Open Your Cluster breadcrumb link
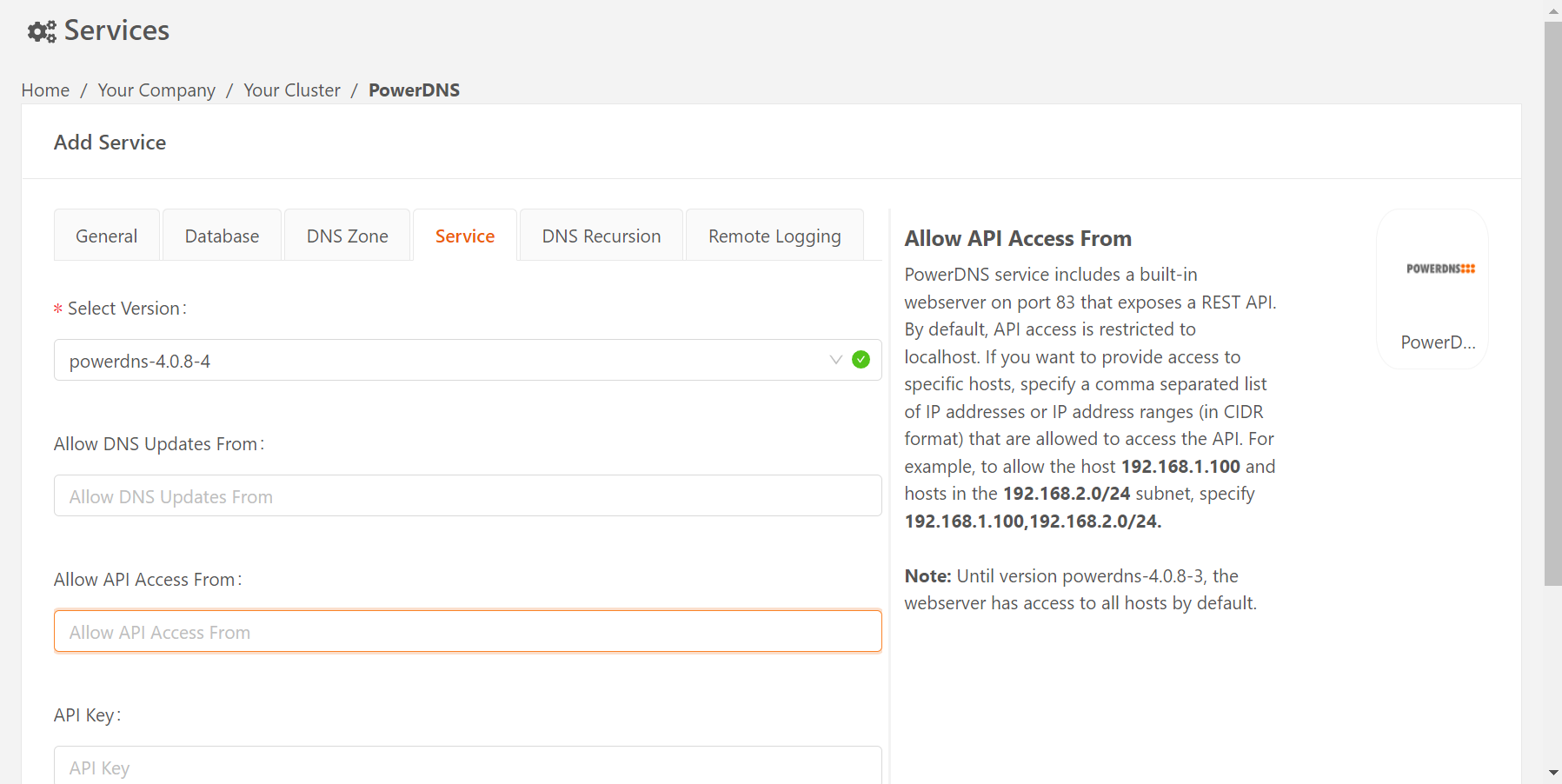The width and height of the screenshot is (1562, 784). 292,90
